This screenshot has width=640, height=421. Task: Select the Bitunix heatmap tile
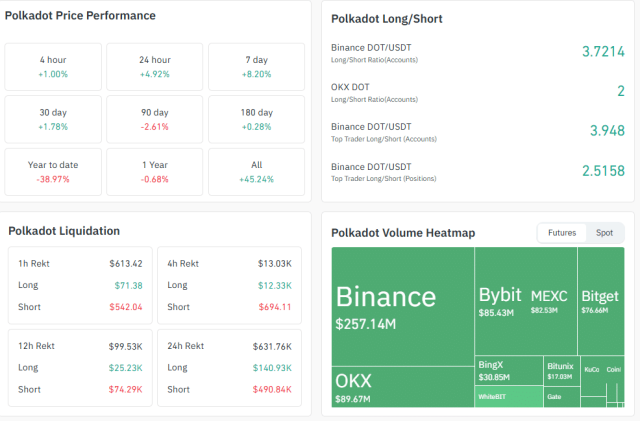click(560, 371)
